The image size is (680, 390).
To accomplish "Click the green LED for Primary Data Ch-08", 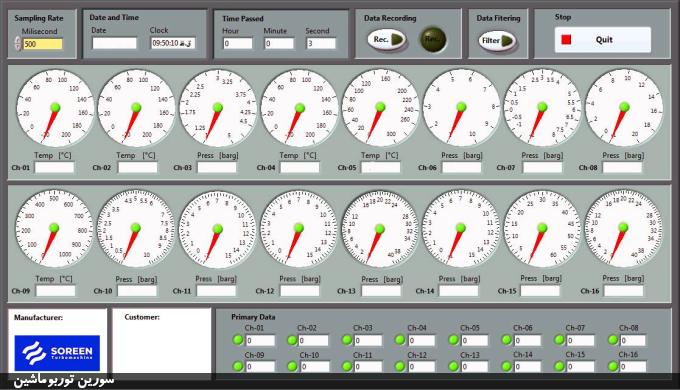I will point(613,340).
